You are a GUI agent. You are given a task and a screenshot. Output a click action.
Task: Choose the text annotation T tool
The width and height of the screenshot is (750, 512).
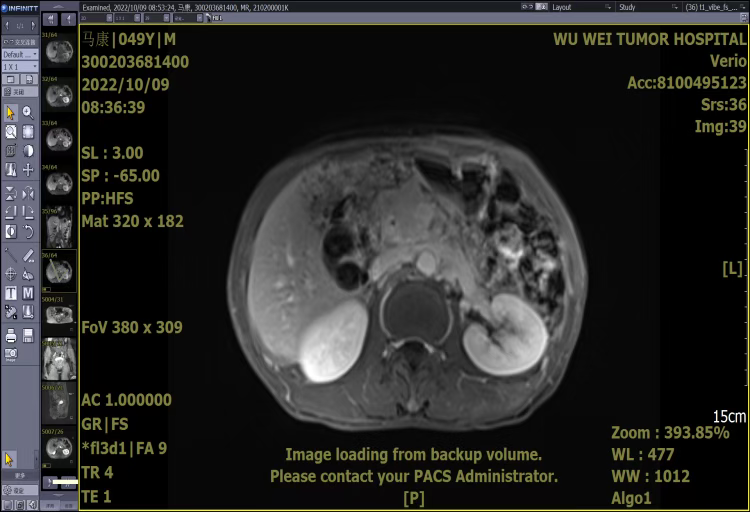click(x=10, y=293)
